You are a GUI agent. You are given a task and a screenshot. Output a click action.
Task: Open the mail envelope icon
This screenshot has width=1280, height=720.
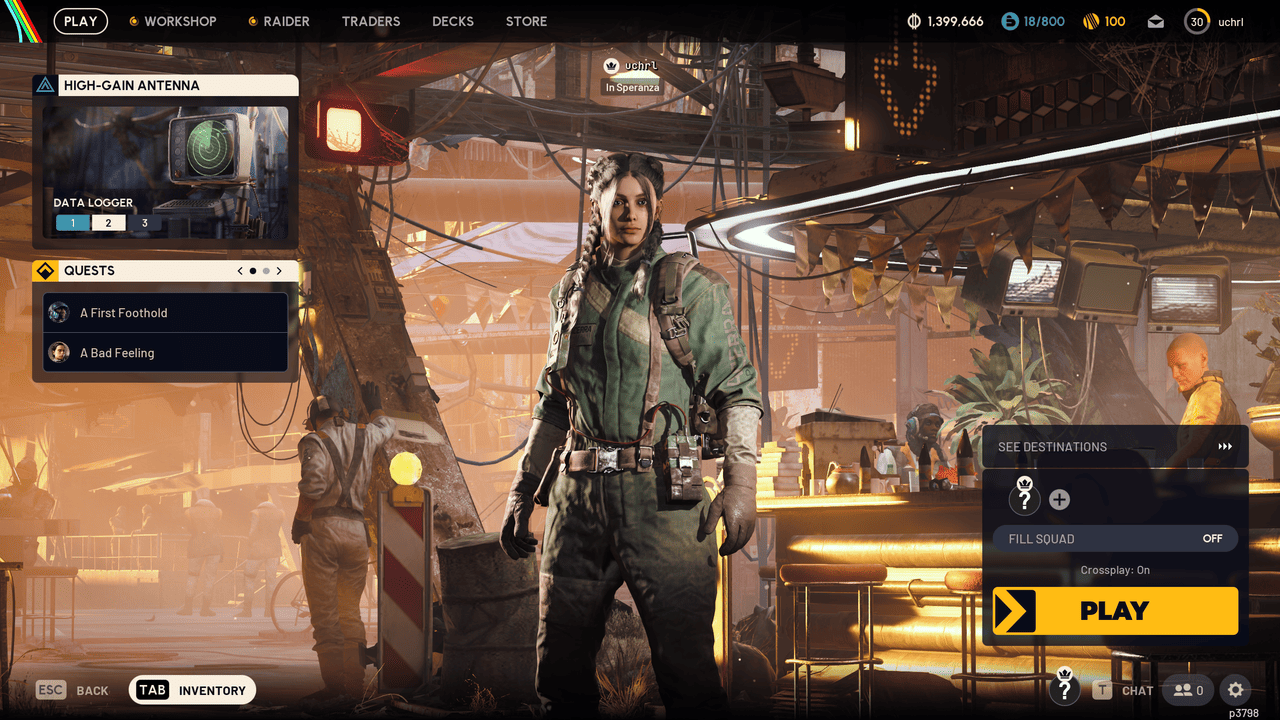(1156, 22)
